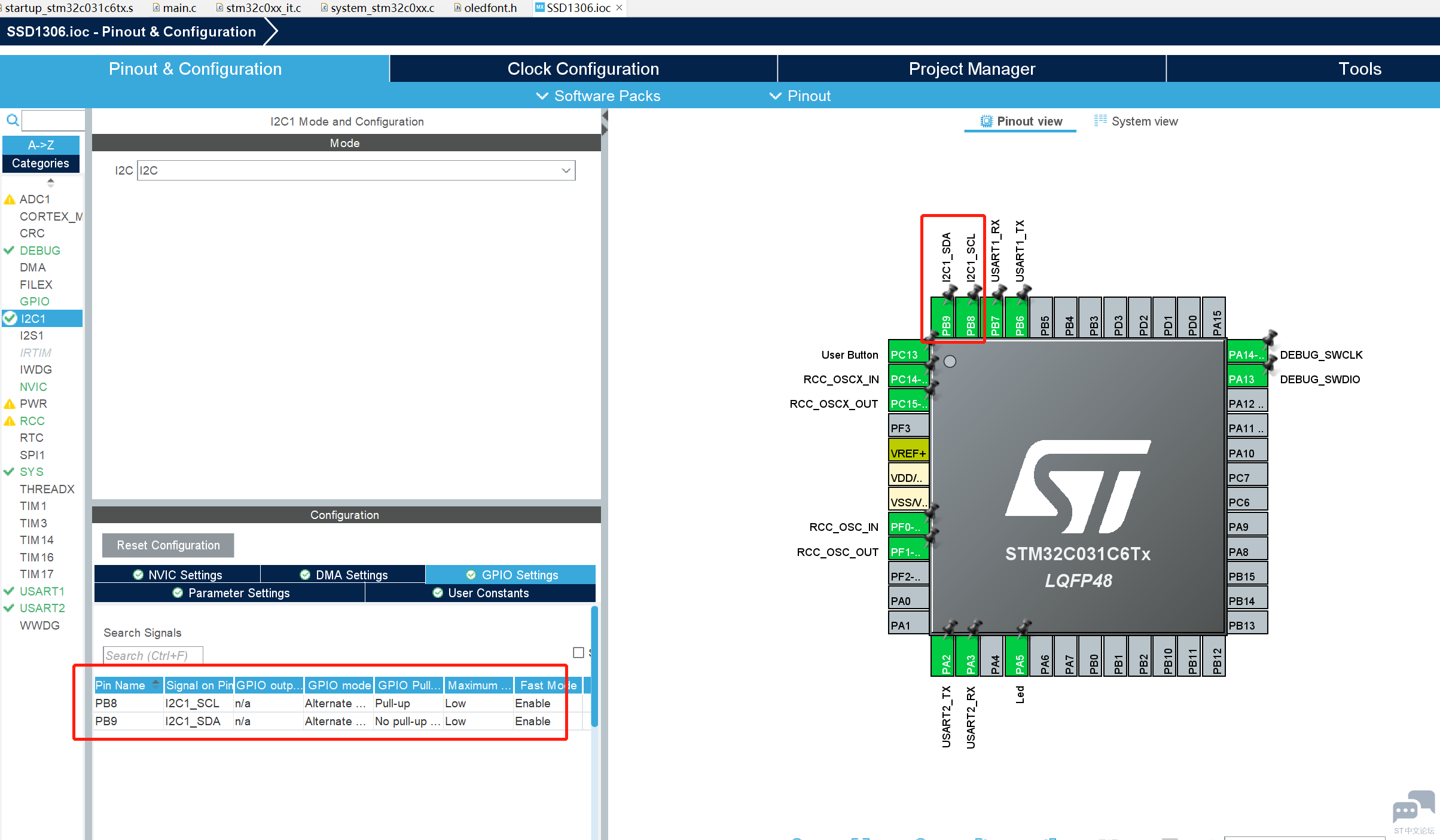Image resolution: width=1440 pixels, height=840 pixels.
Task: Select WWDG in the peripheral list
Action: [x=40, y=625]
